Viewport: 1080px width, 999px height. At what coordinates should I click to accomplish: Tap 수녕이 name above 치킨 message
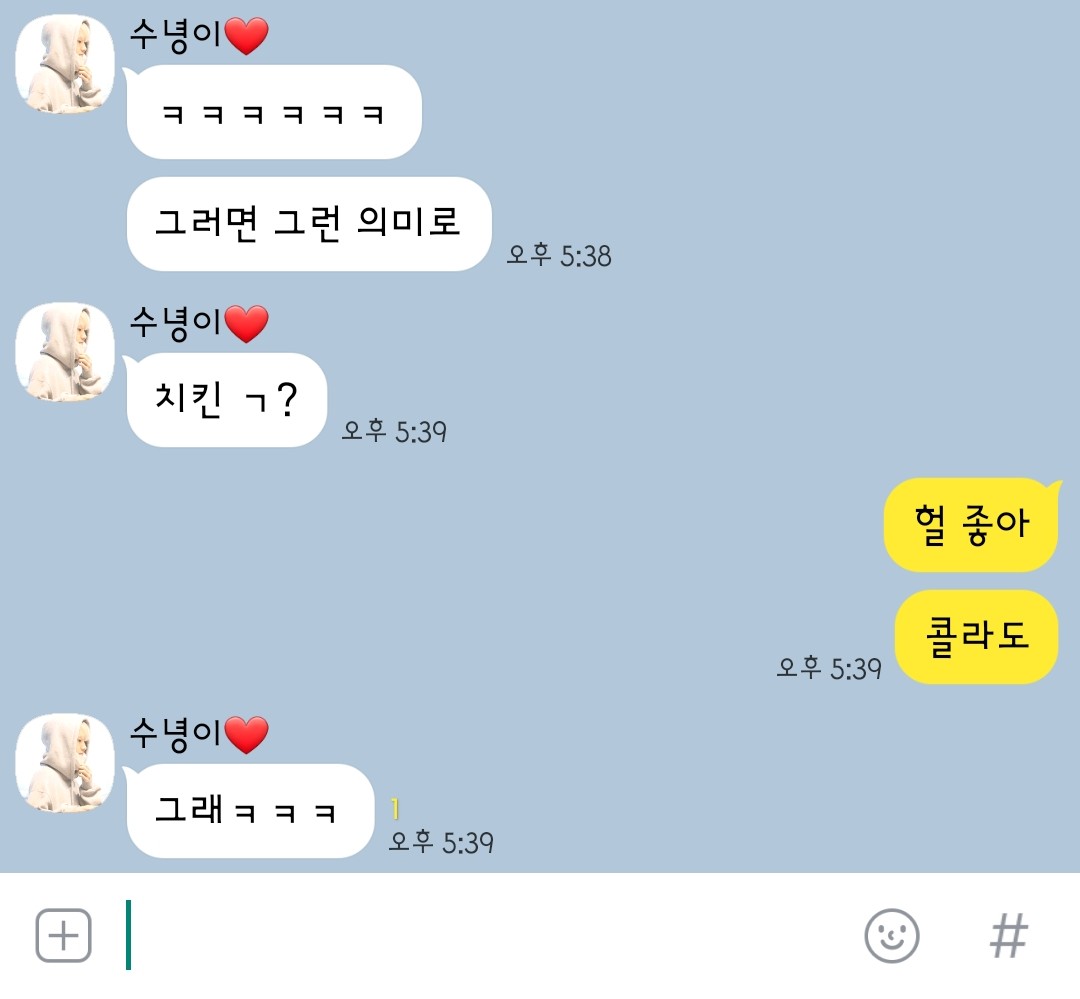[x=199, y=322]
